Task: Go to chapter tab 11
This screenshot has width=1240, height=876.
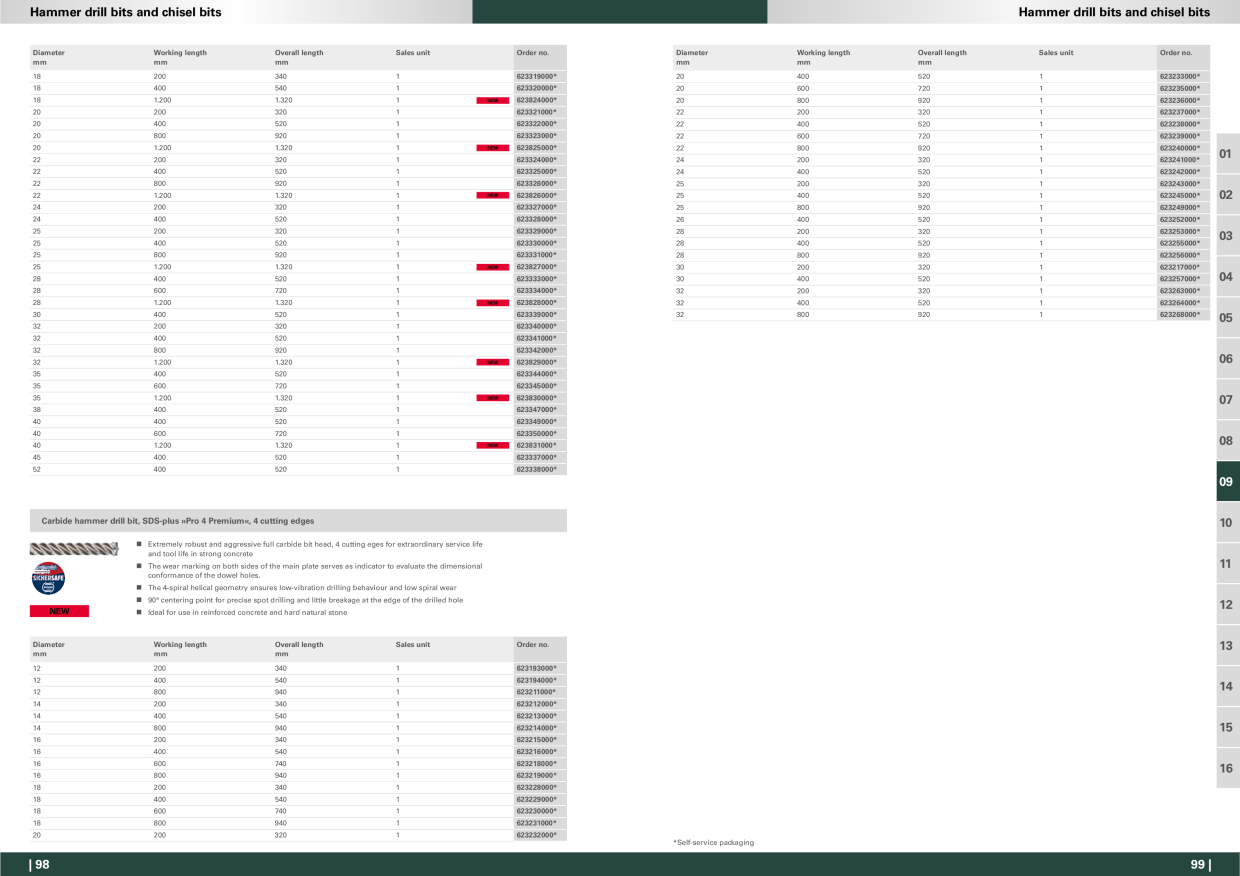Action: [x=1226, y=564]
